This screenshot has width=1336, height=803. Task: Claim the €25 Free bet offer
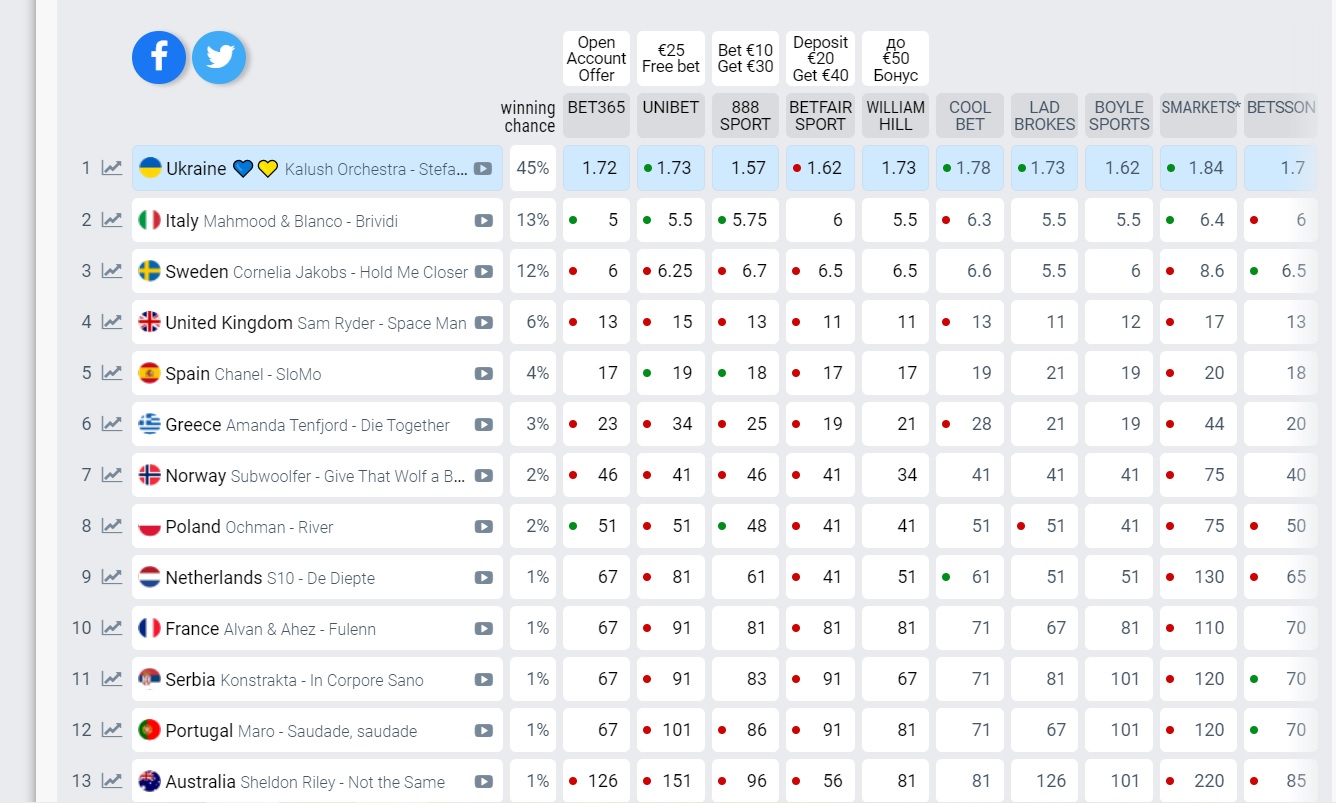670,58
